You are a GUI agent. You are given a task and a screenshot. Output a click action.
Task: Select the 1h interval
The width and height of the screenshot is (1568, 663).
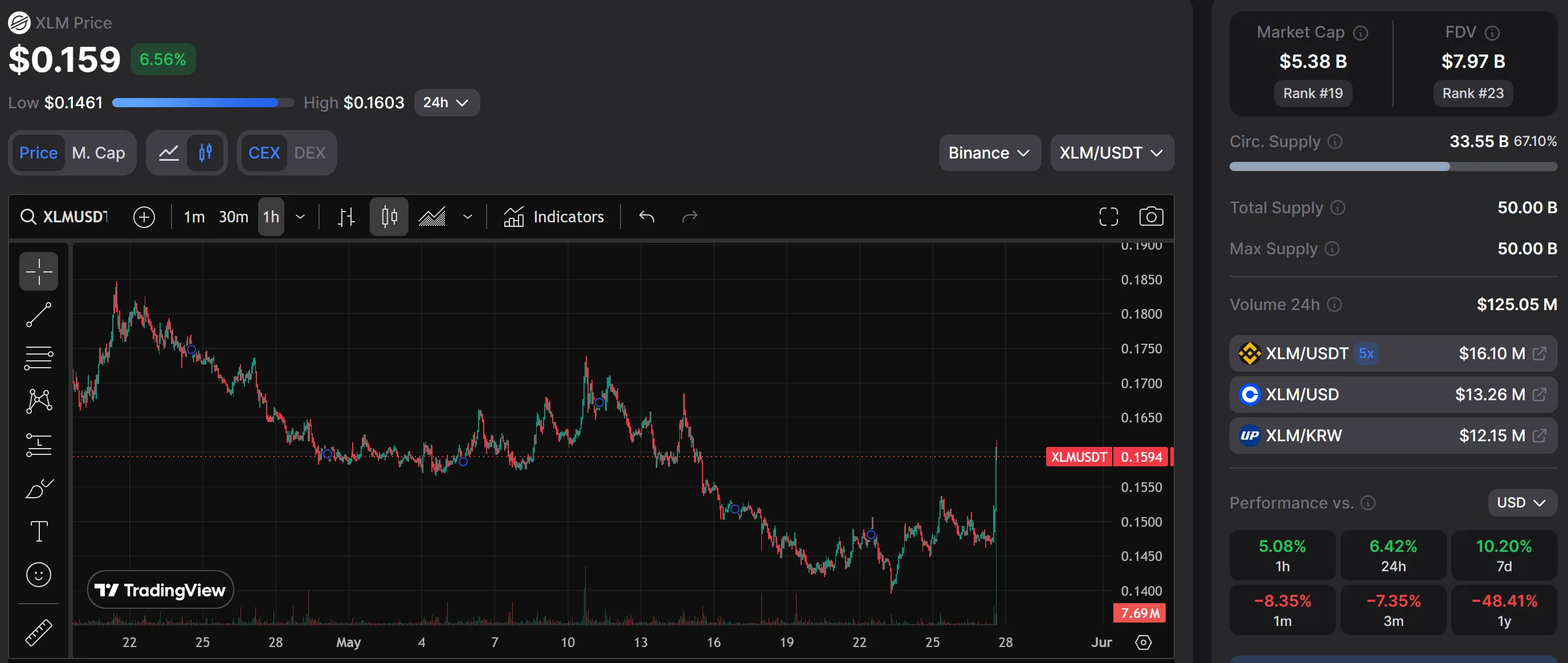click(x=271, y=217)
